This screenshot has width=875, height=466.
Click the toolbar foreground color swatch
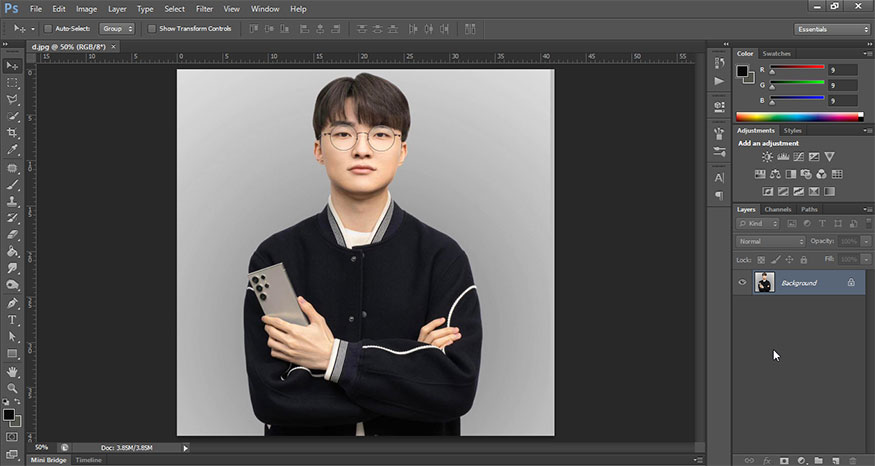[x=8, y=415]
